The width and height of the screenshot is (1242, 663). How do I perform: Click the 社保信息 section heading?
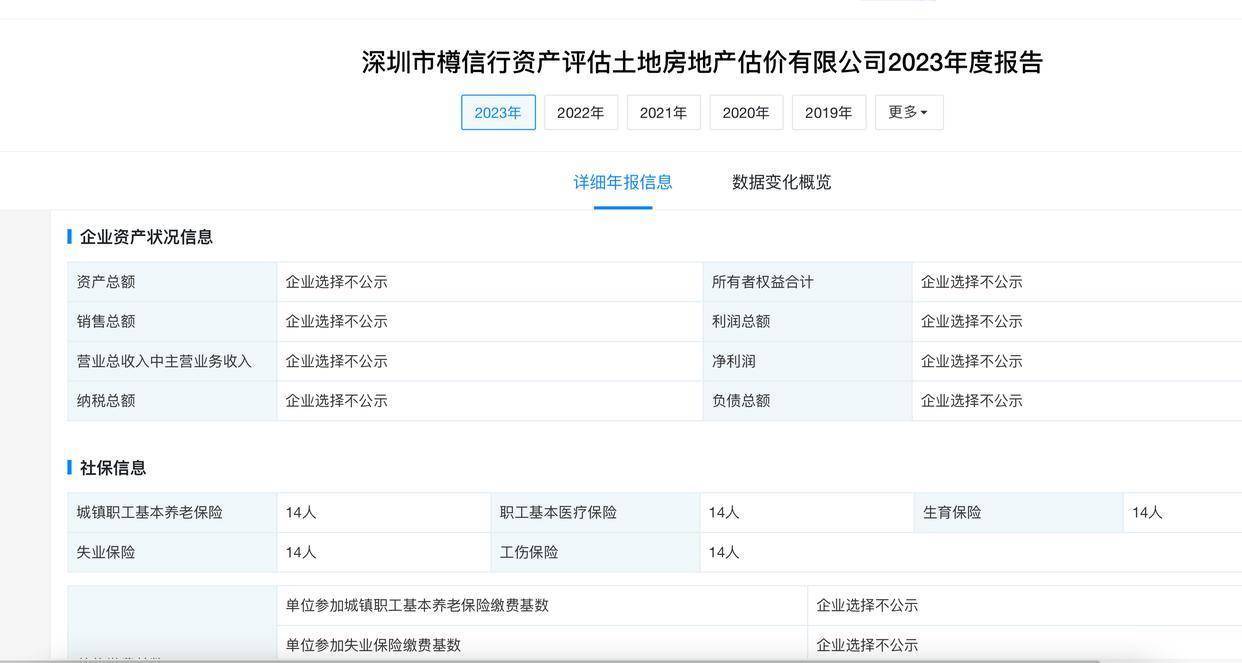[113, 468]
